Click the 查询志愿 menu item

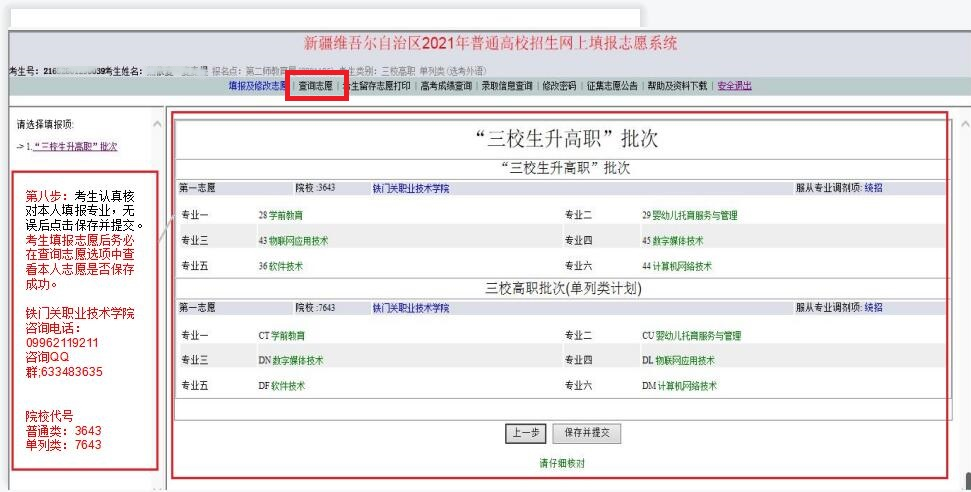pos(315,87)
